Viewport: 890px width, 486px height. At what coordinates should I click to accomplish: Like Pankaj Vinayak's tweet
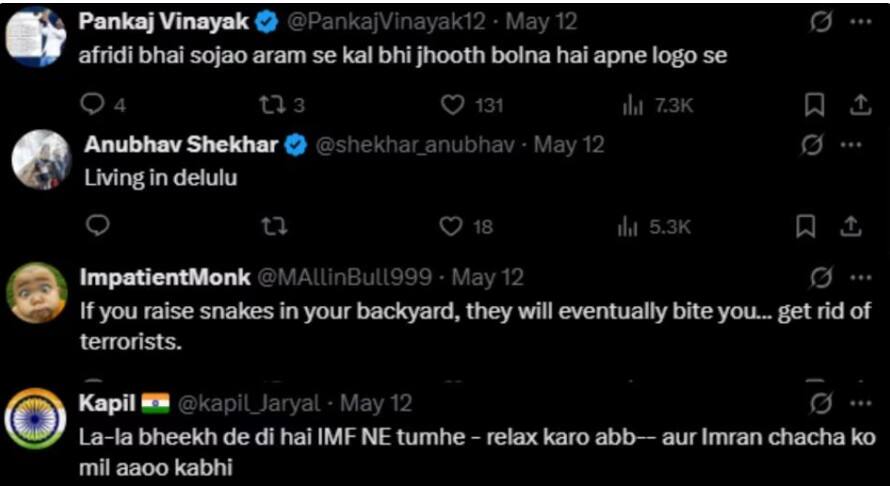[x=454, y=105]
